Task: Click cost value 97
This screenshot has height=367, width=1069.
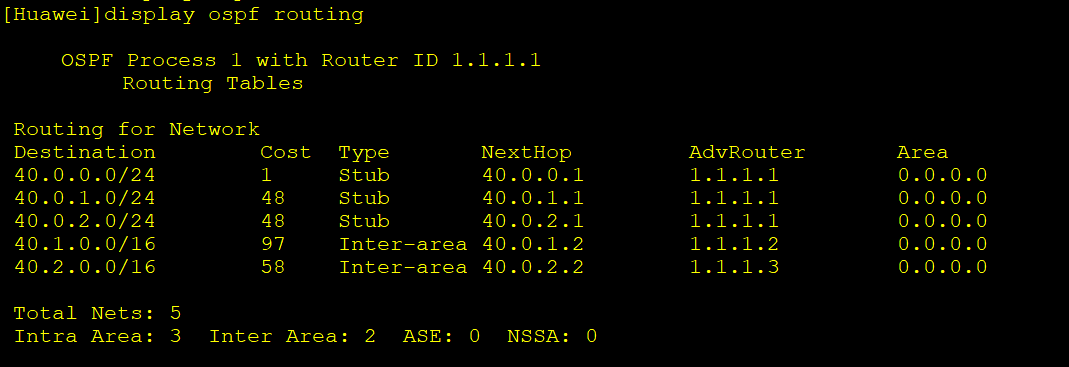Action: [273, 244]
